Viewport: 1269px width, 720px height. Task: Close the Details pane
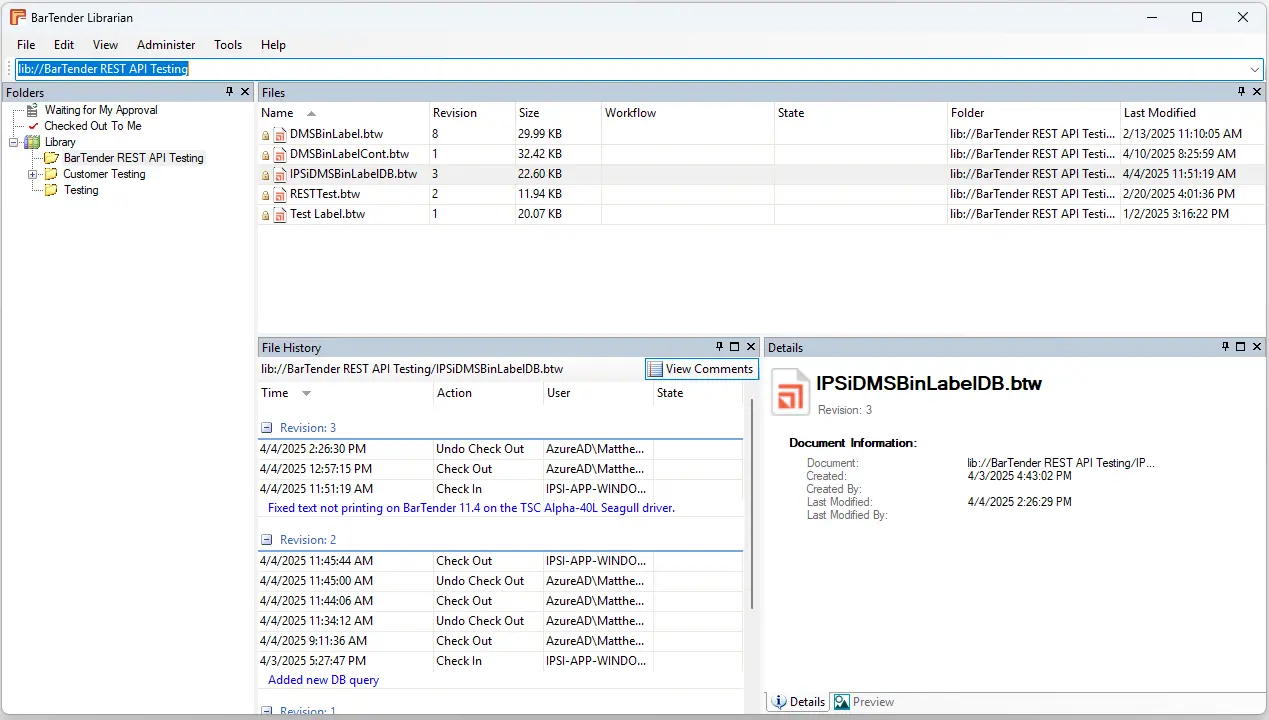pos(1257,347)
